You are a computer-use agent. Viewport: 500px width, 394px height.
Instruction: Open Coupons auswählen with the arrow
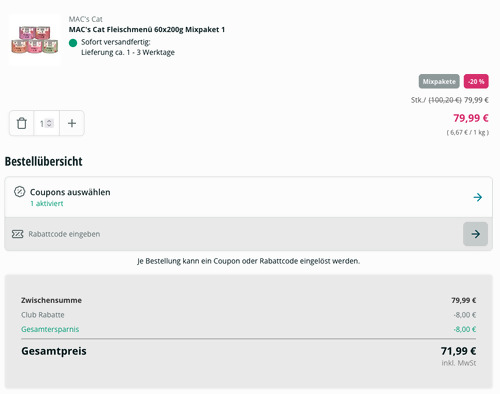tap(478, 197)
